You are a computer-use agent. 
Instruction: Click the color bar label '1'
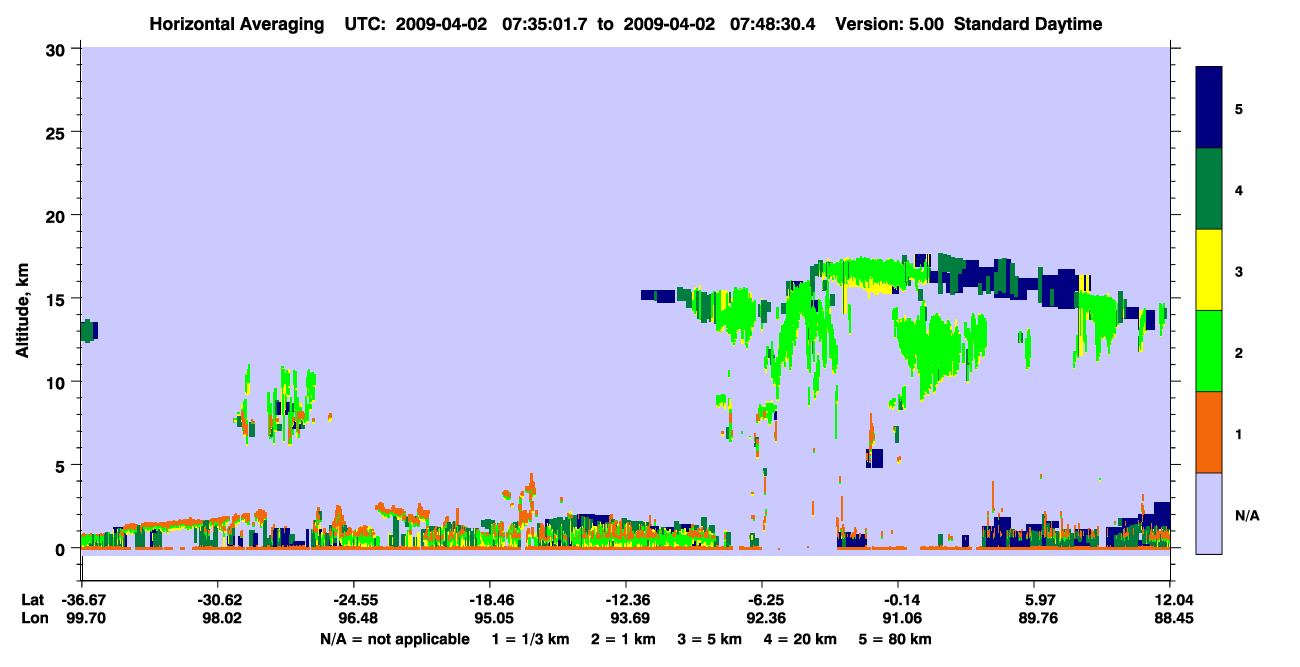(x=1239, y=434)
